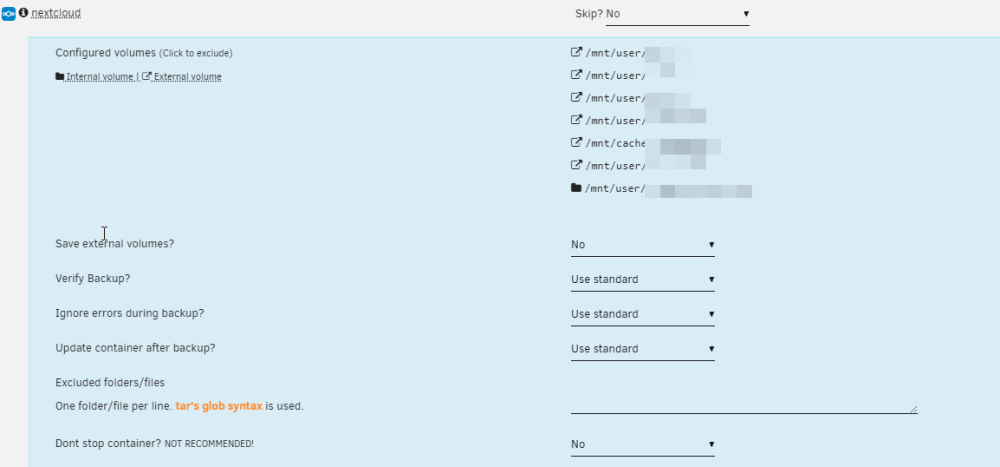Open the Verify Backup dropdown
Image resolution: width=1000 pixels, height=467 pixels.
643,279
